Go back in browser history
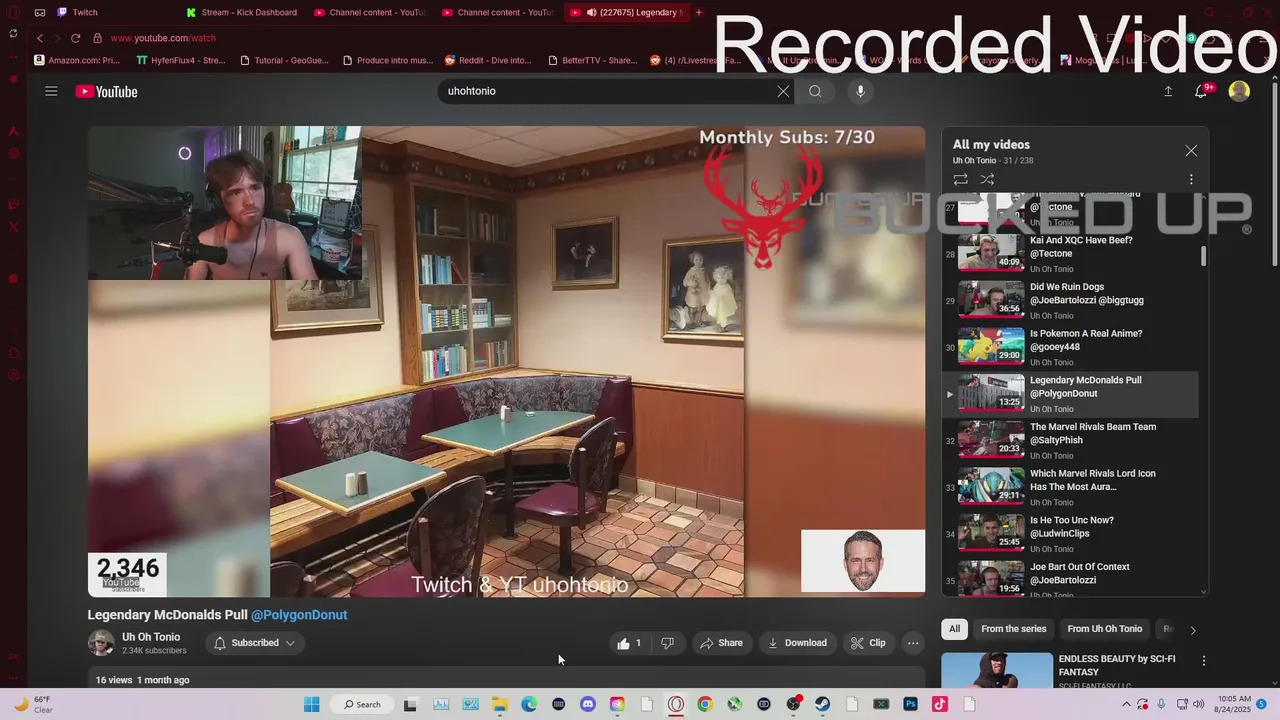This screenshot has width=1280, height=720. 40,38
